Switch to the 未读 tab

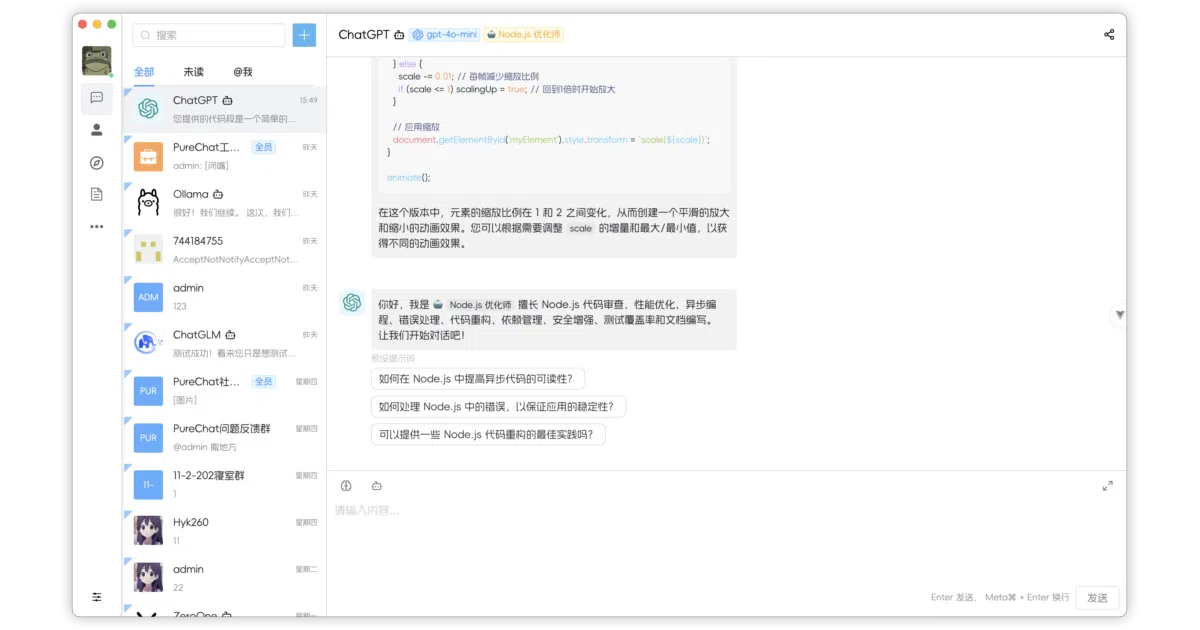pyautogui.click(x=193, y=72)
